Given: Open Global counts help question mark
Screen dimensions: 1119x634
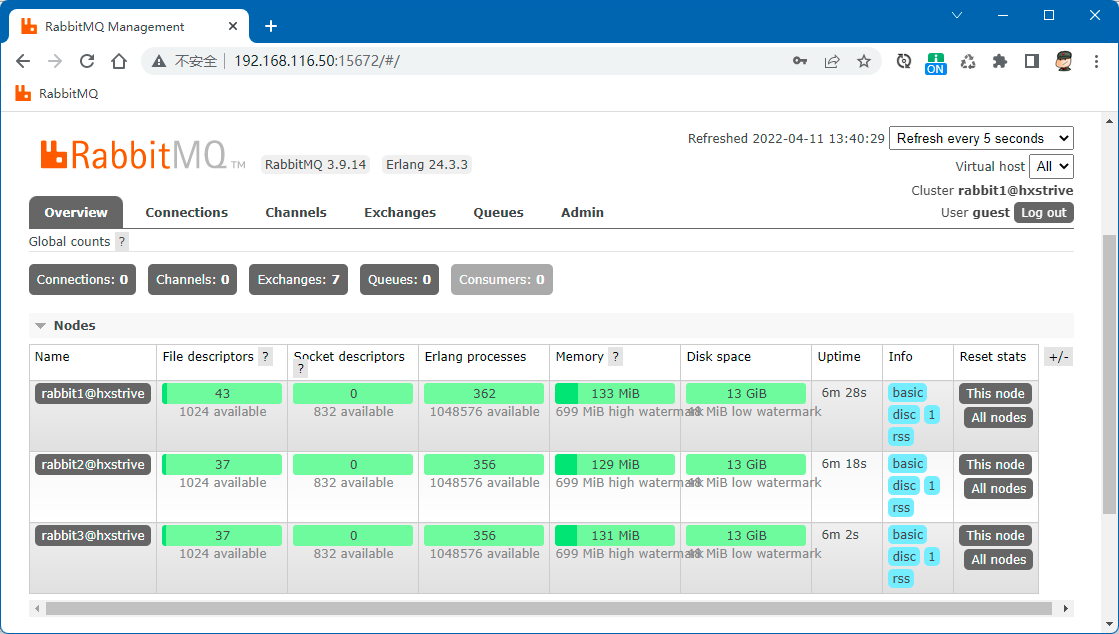Looking at the screenshot, I should (x=122, y=241).
